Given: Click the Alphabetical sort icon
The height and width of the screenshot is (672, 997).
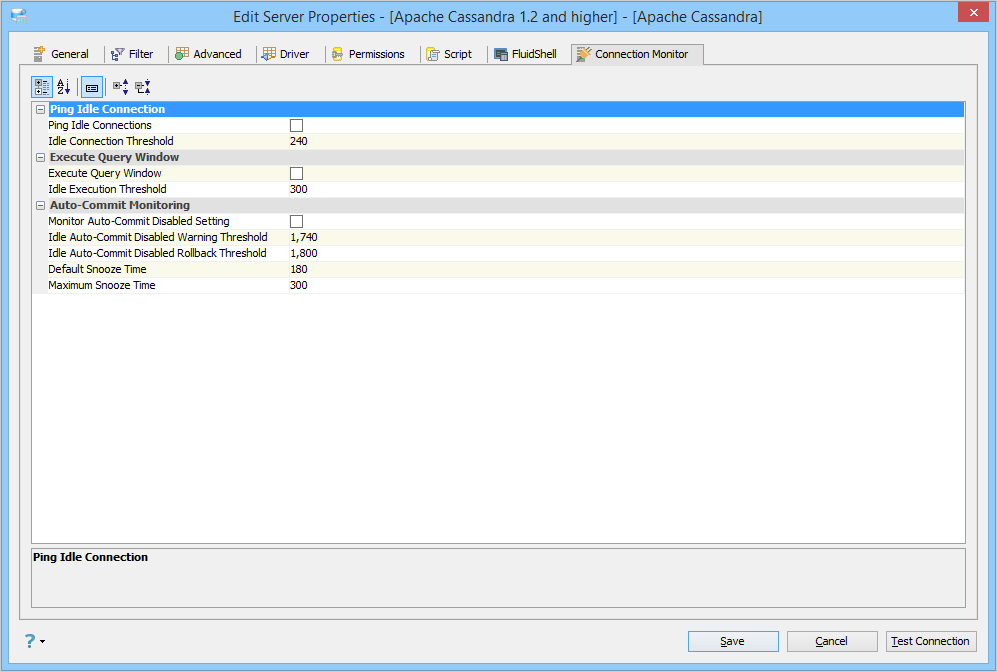Looking at the screenshot, I should [64, 87].
